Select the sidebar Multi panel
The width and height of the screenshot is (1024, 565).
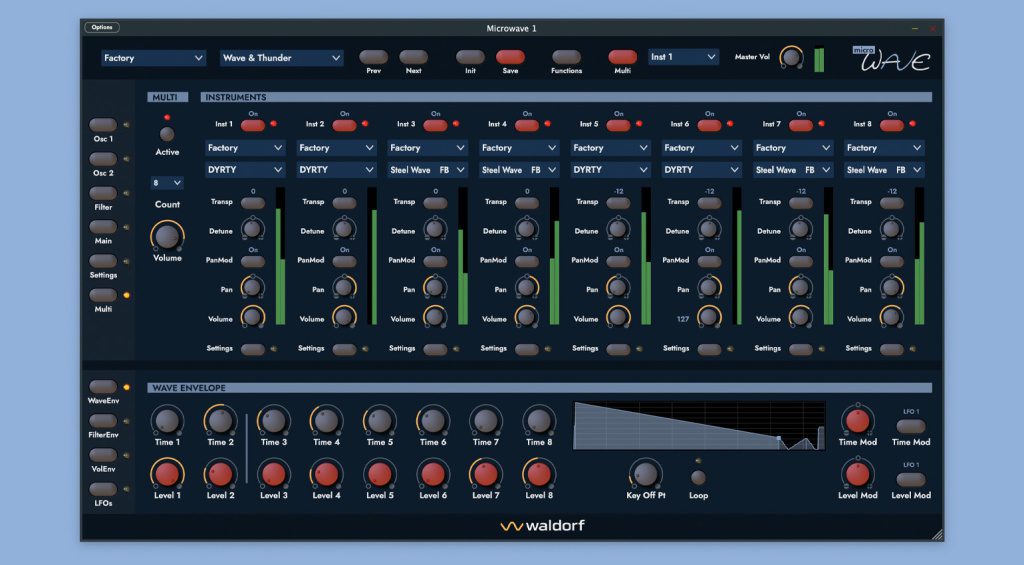(103, 295)
